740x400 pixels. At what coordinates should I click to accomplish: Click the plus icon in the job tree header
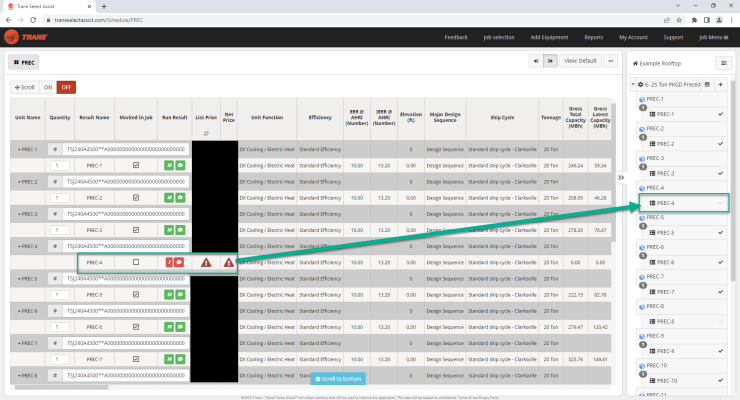[721, 84]
